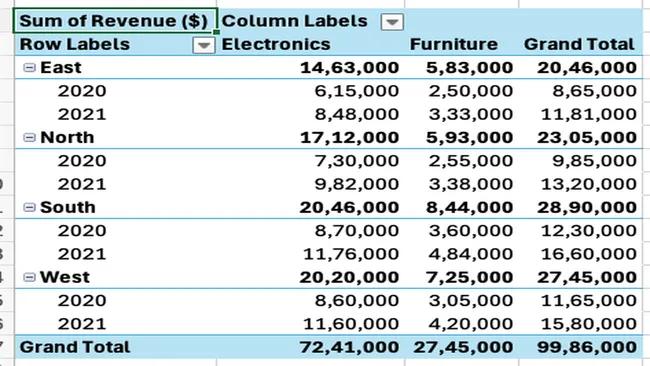Select West grand total 27,45,000

click(x=587, y=277)
